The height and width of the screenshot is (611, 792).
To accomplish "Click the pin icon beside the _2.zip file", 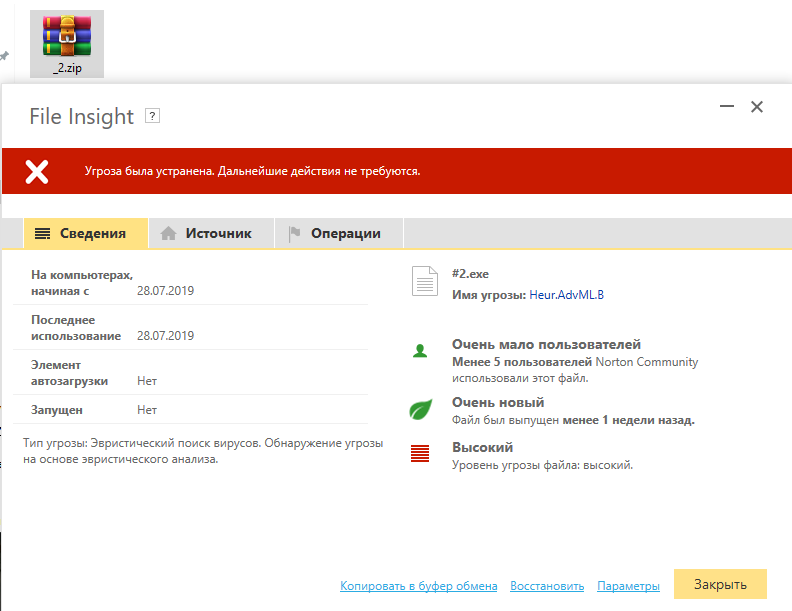I will 5,56.
